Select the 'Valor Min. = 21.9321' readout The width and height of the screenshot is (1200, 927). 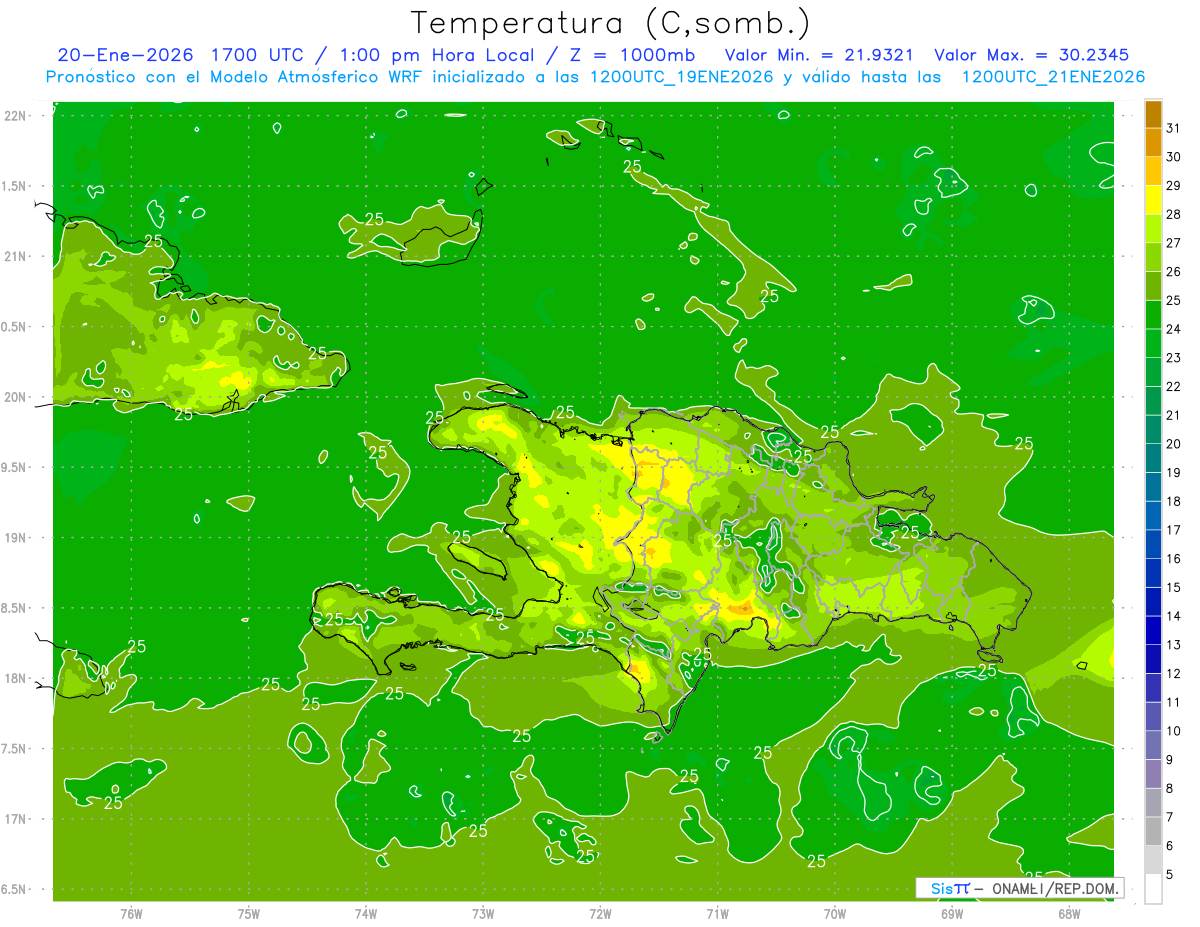coord(819,55)
